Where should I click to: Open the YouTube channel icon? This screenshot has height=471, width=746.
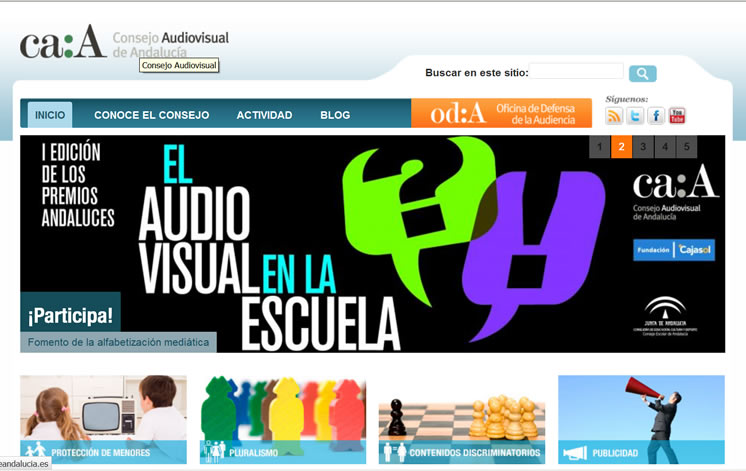click(677, 116)
